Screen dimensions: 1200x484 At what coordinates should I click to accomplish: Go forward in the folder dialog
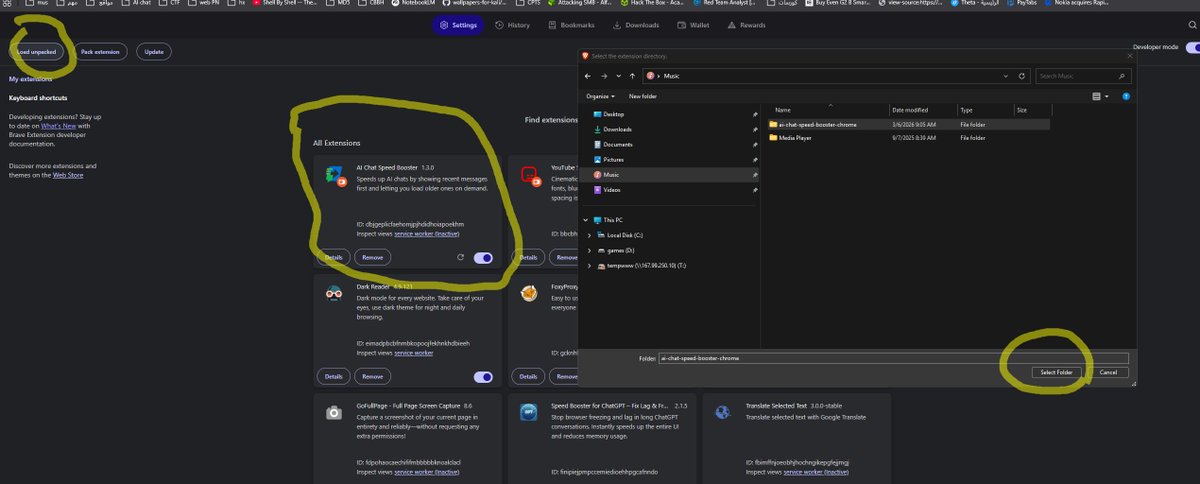tap(604, 76)
